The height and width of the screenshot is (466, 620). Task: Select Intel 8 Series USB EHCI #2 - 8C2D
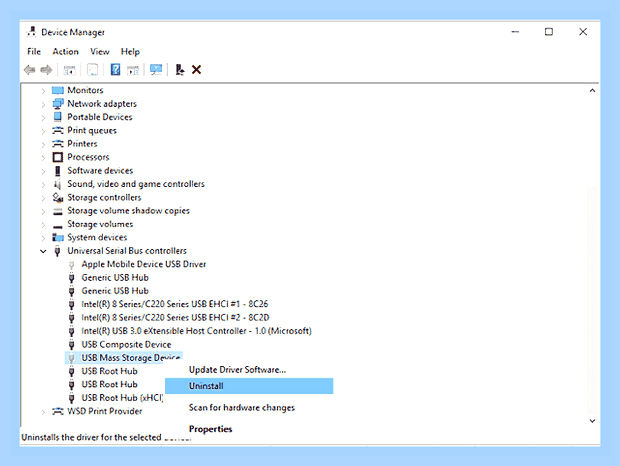(x=175, y=317)
